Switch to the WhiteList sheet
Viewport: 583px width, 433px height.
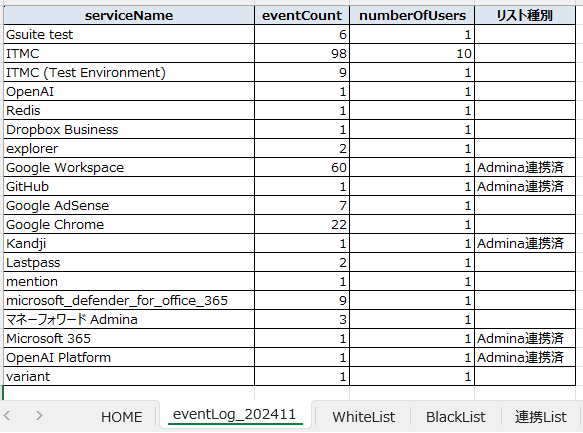point(363,417)
